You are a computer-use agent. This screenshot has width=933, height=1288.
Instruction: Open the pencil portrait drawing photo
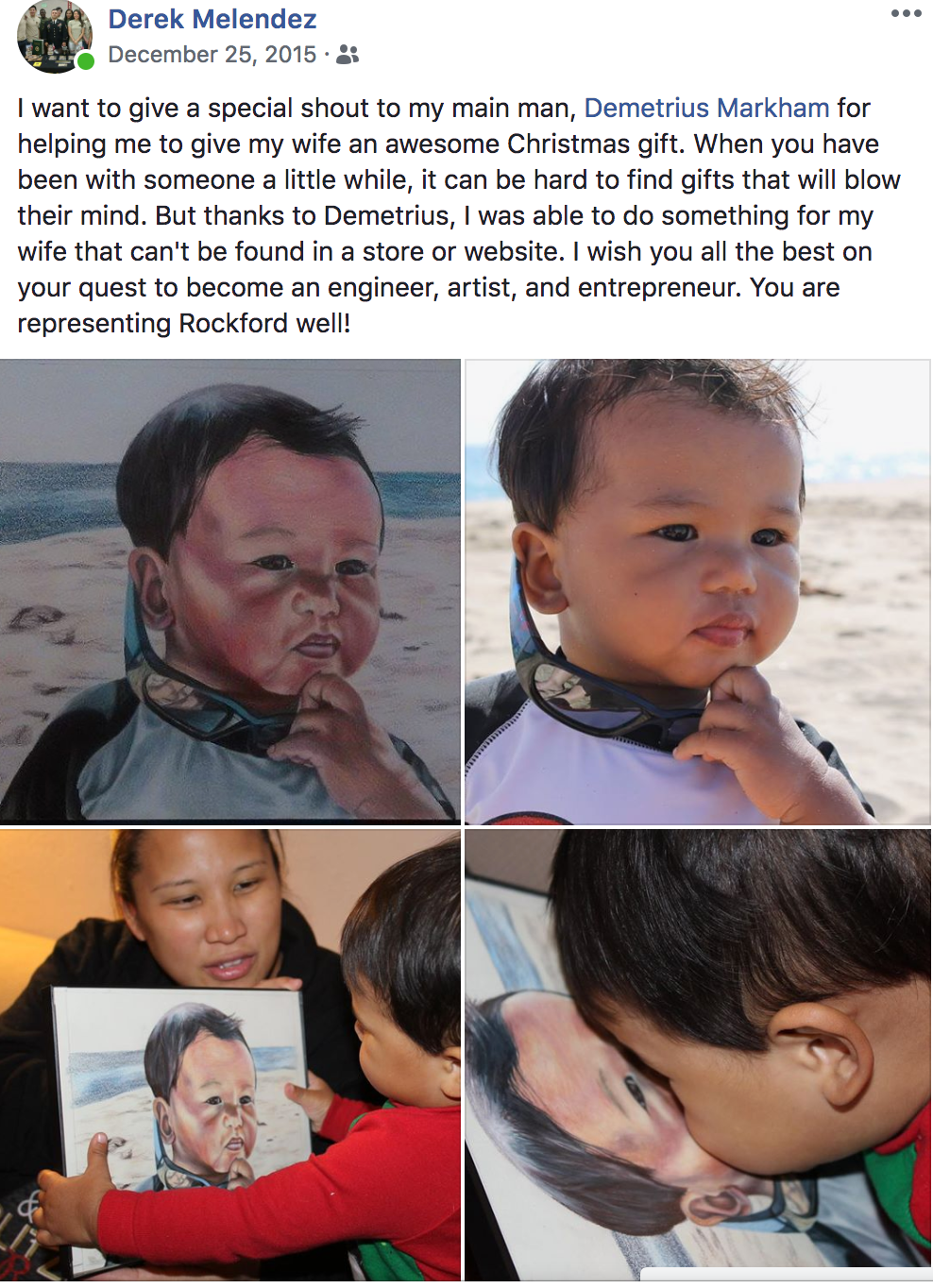pyautogui.click(x=229, y=591)
